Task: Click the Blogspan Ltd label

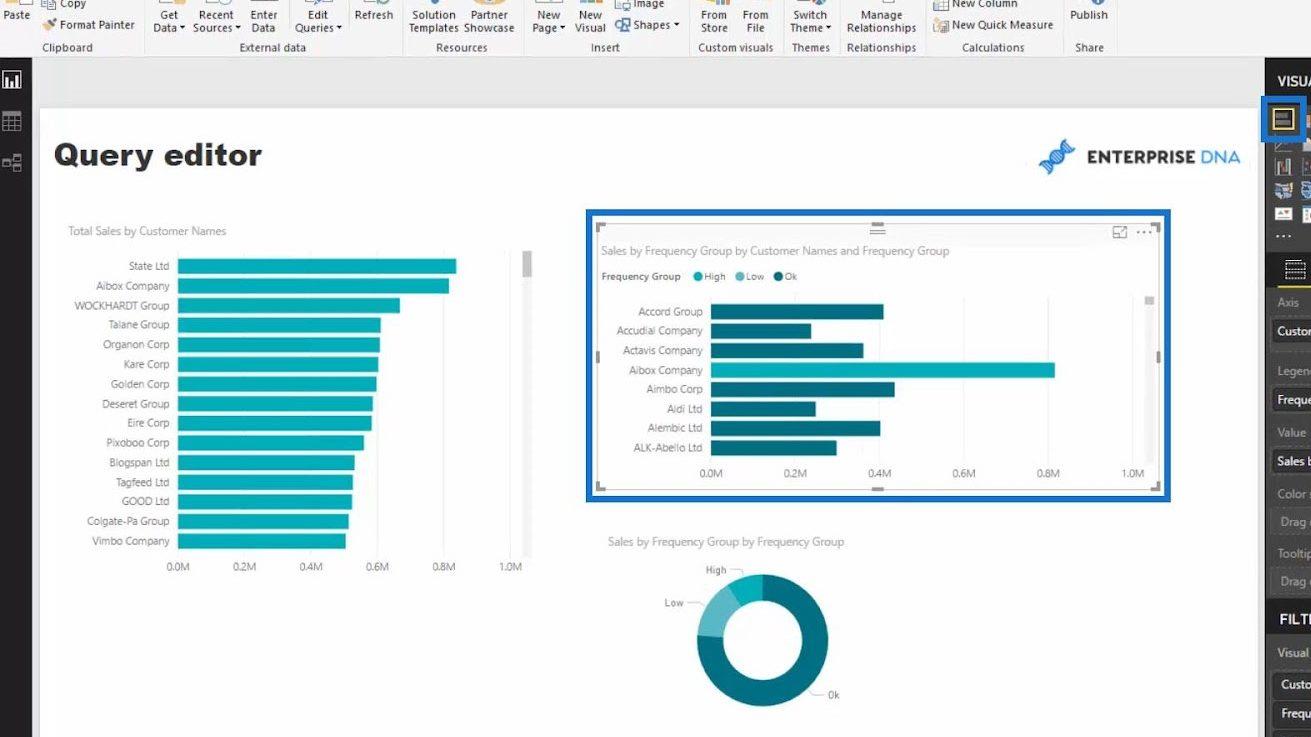Action: 139,463
